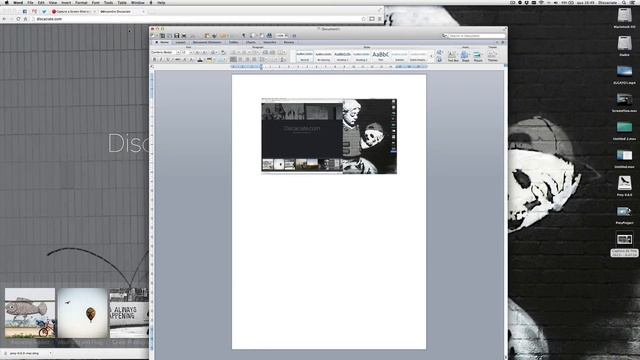The width and height of the screenshot is (640, 360).
Task: Bookmark the page with Chrome's star icon
Action: click(363, 19)
